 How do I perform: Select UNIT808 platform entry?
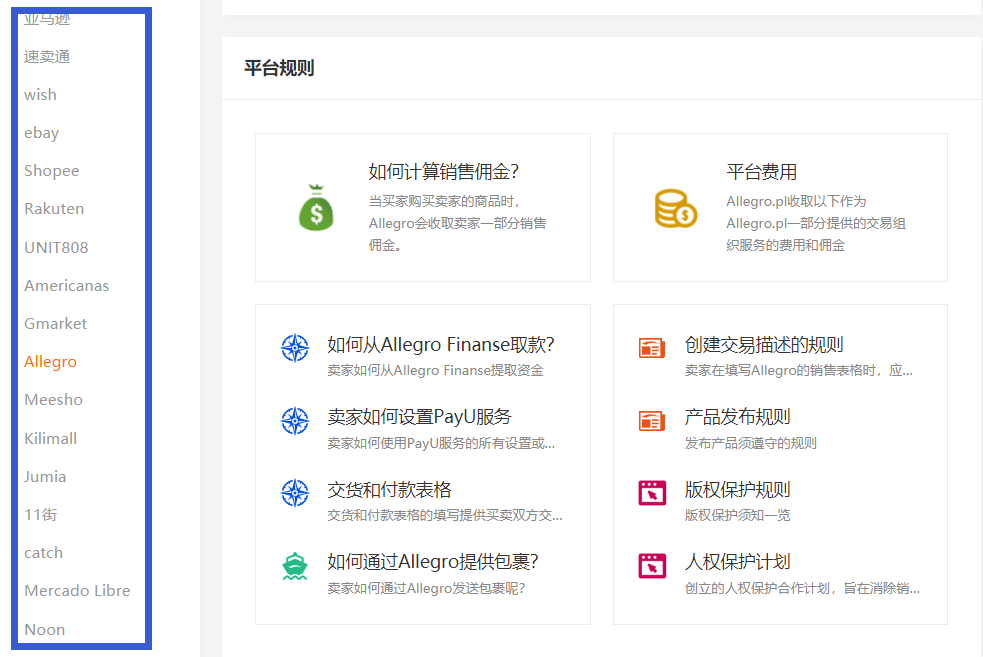pos(56,248)
